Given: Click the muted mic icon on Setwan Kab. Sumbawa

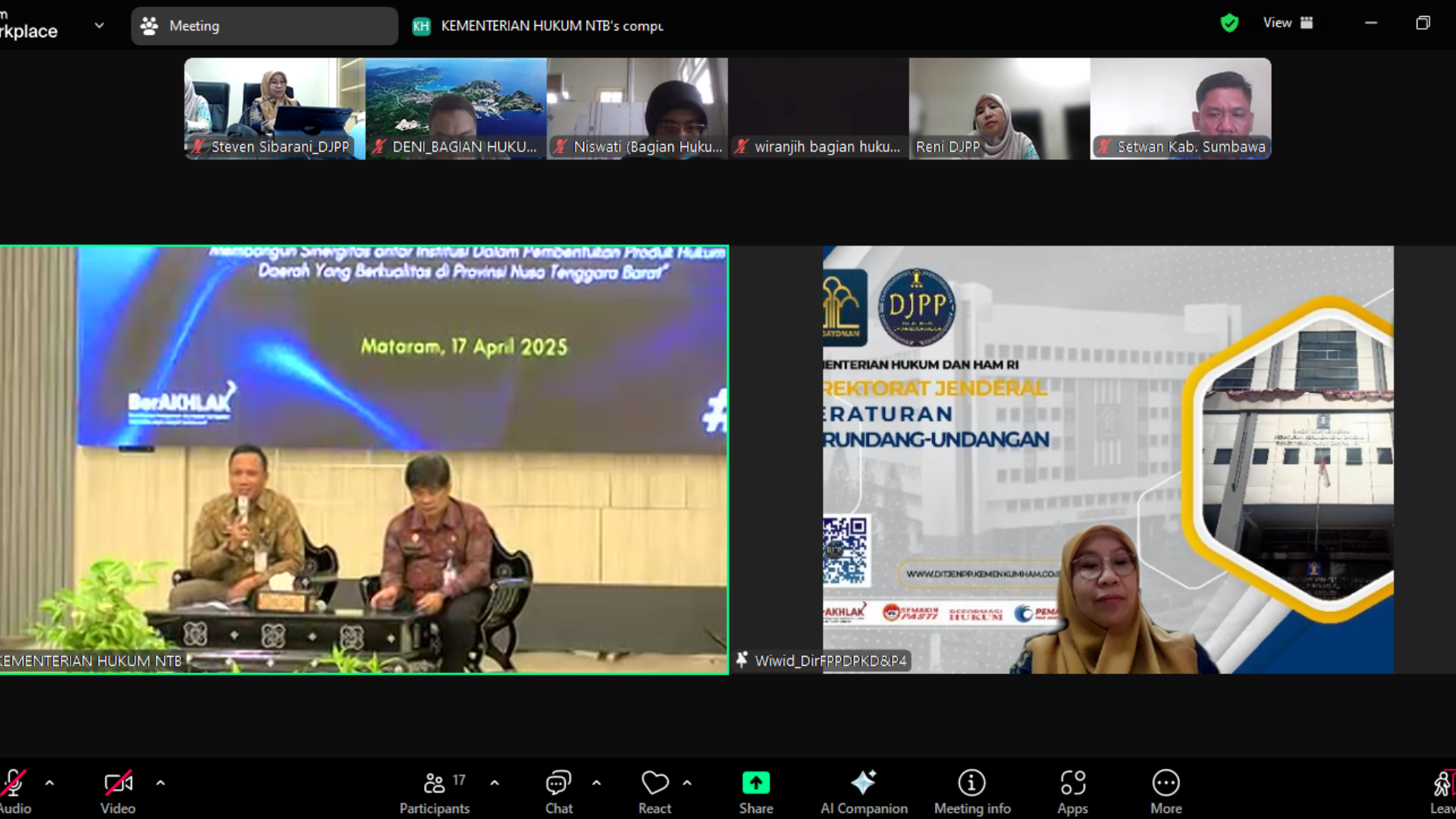Looking at the screenshot, I should (1104, 146).
